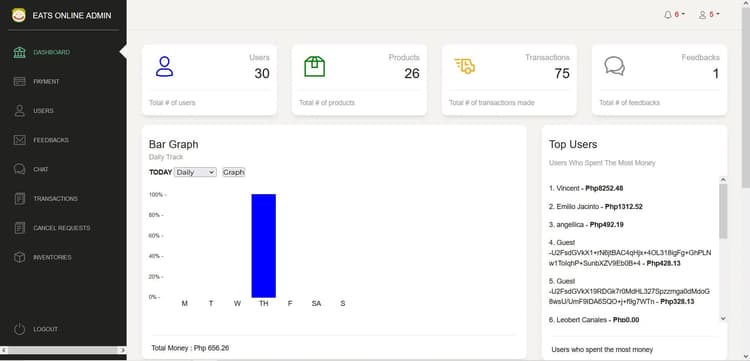This screenshot has height=361, width=750.
Task: Click the EATS ONLINE ADMIN title
Action: pos(72,15)
